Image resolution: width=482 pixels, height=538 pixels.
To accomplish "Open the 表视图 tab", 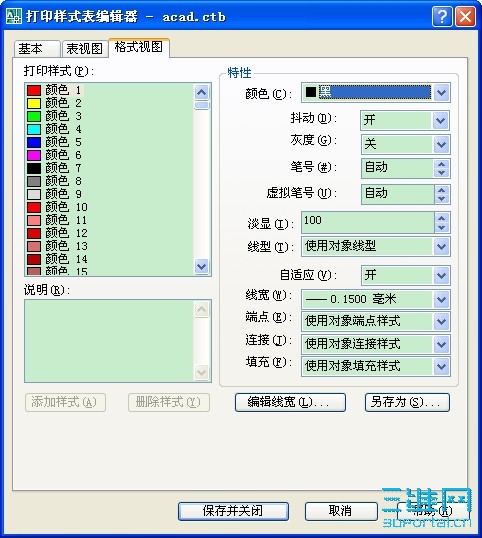I will 85,48.
